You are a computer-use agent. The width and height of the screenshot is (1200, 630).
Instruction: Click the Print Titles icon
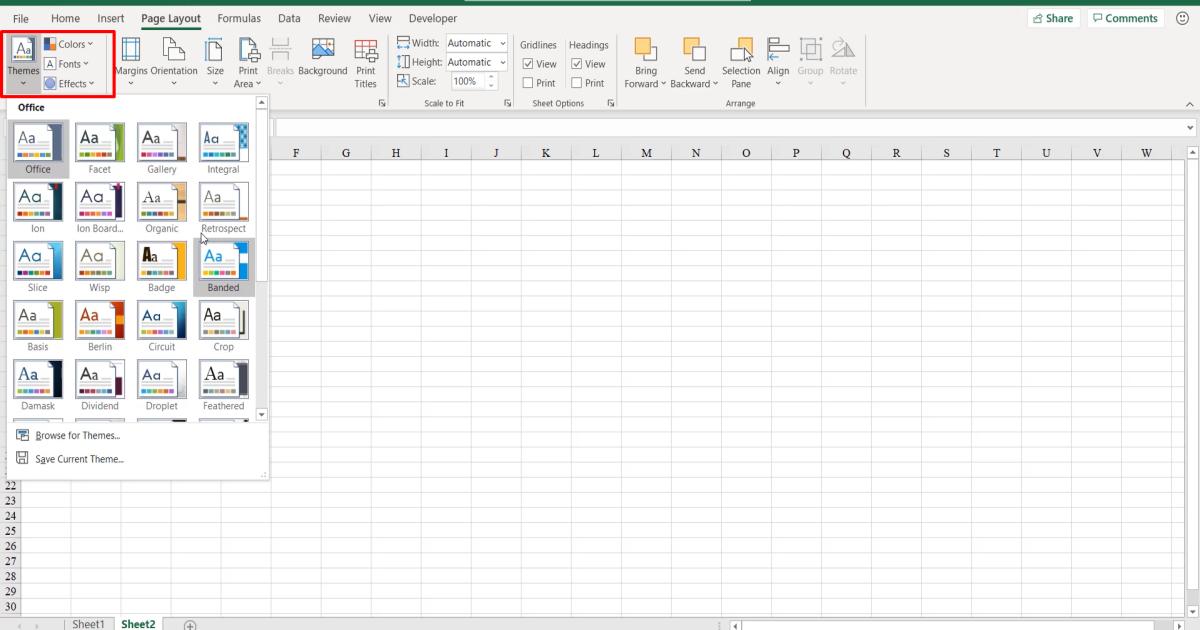pyautogui.click(x=366, y=60)
